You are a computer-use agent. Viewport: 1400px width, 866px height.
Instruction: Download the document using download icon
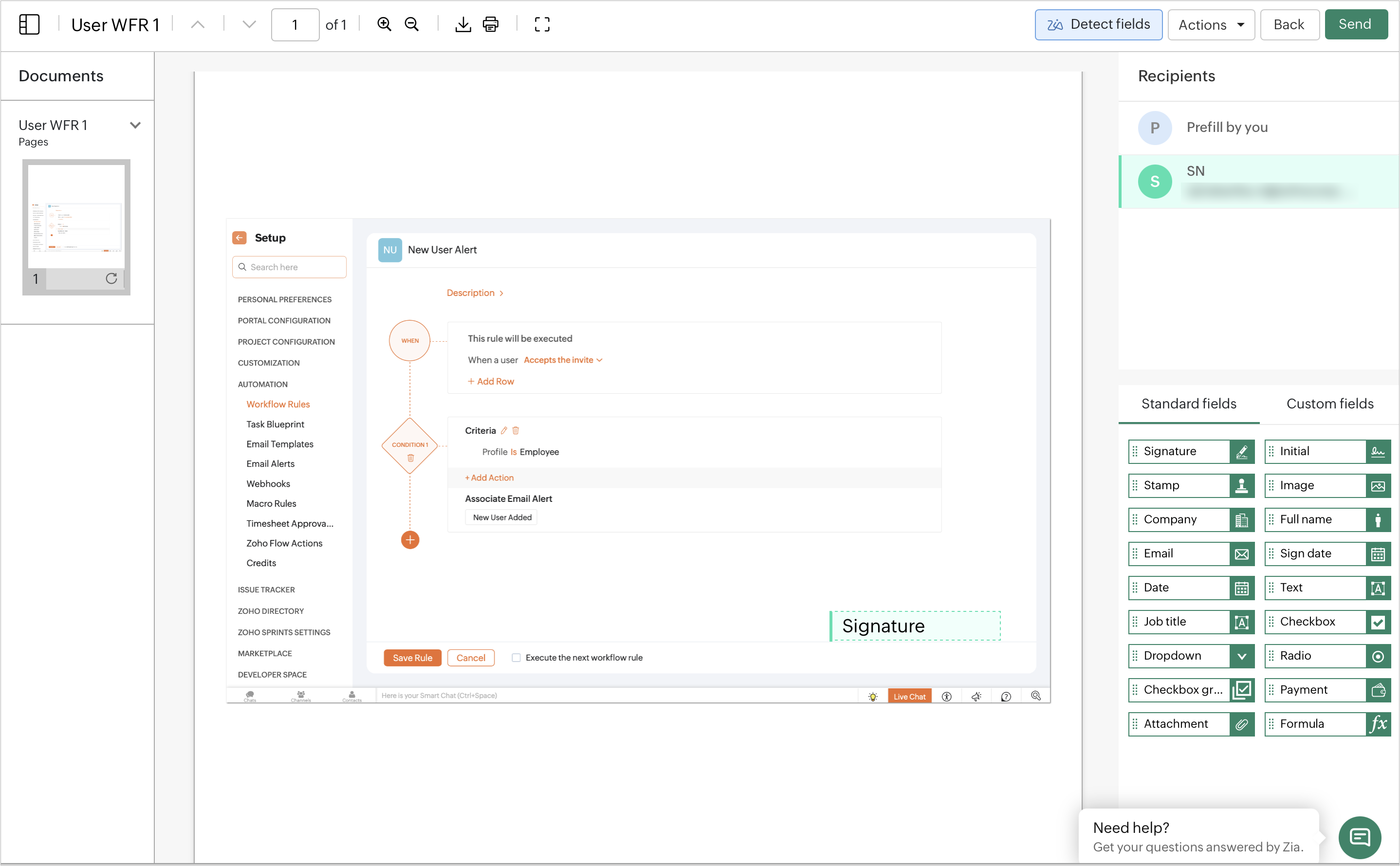click(x=462, y=25)
